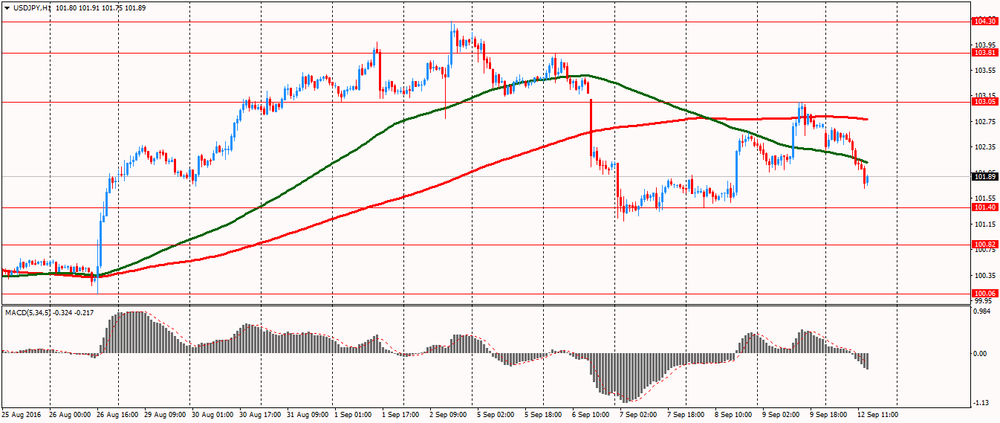Viewport: 1000px width, 423px height.
Task: Click the 102.75 price scale value
Action: (984, 121)
